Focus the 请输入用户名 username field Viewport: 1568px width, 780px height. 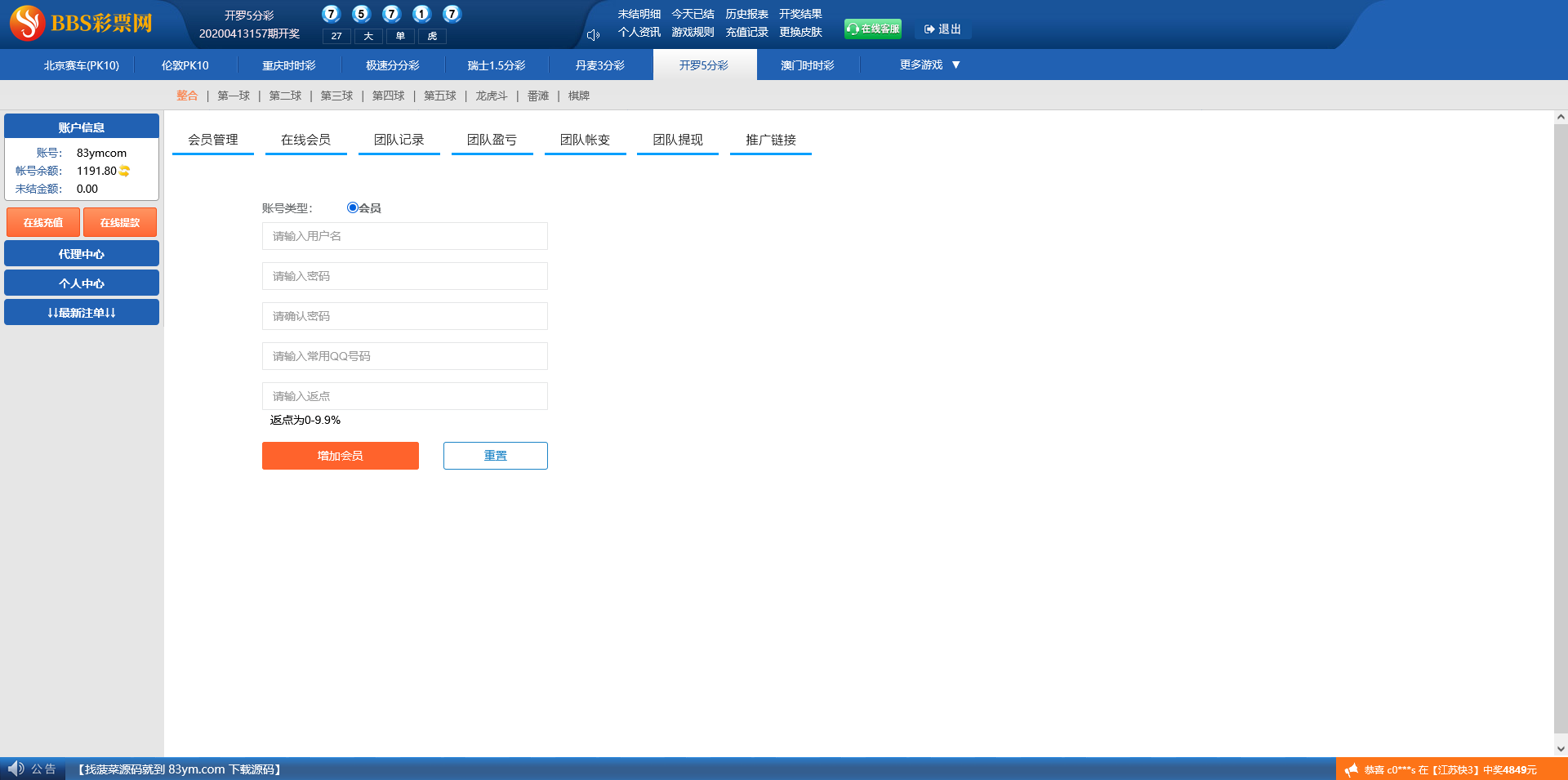tap(405, 236)
